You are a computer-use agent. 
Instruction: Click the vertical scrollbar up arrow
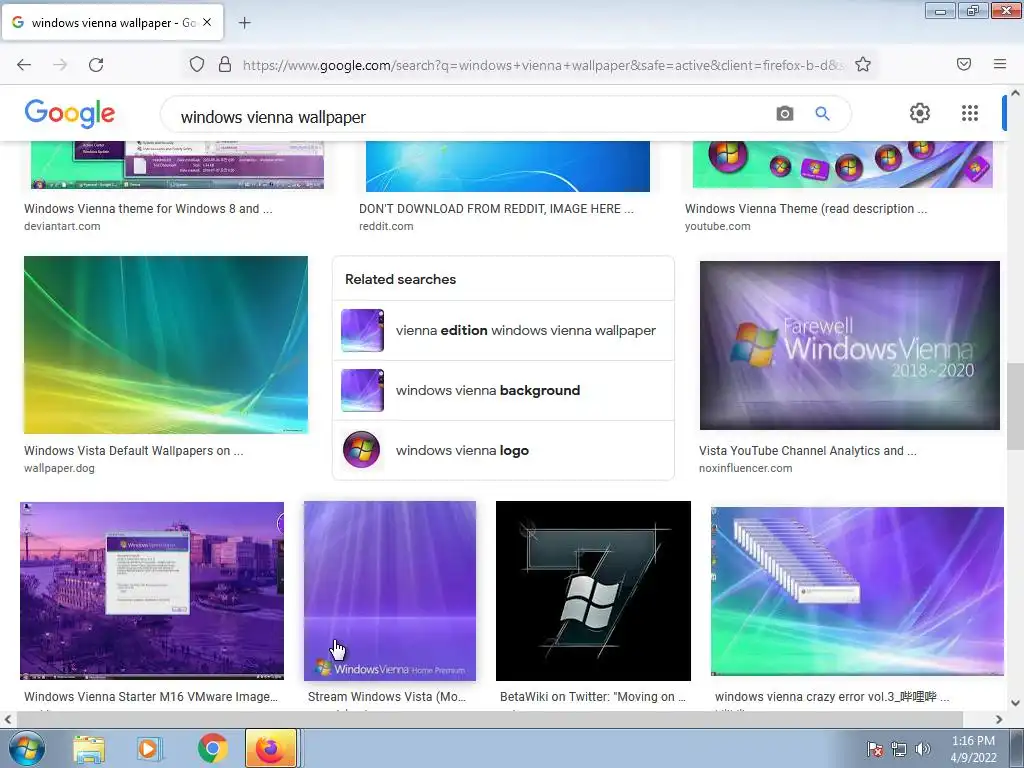click(1016, 93)
